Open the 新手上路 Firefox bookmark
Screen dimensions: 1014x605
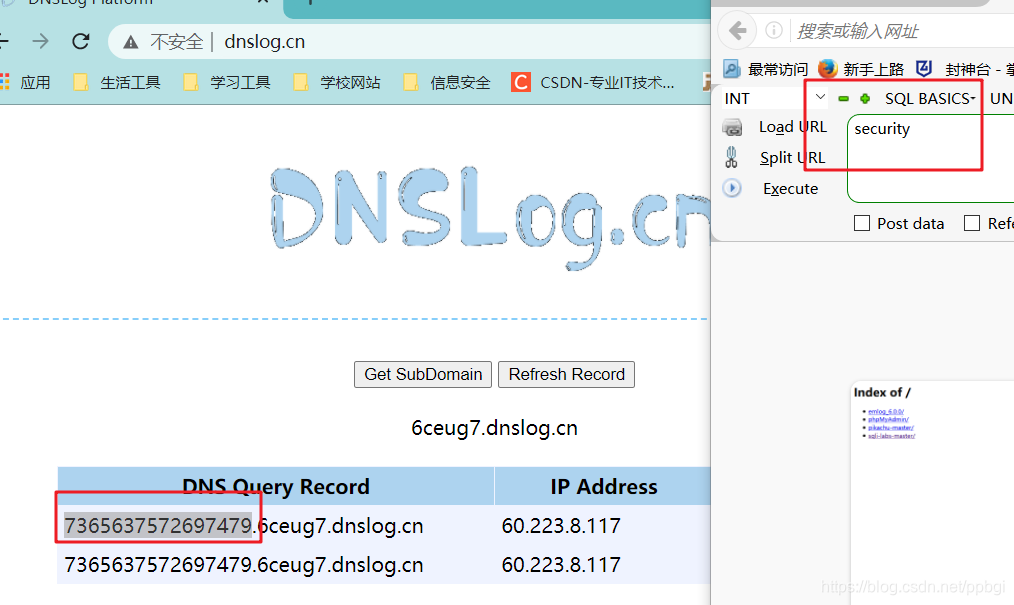(861, 69)
